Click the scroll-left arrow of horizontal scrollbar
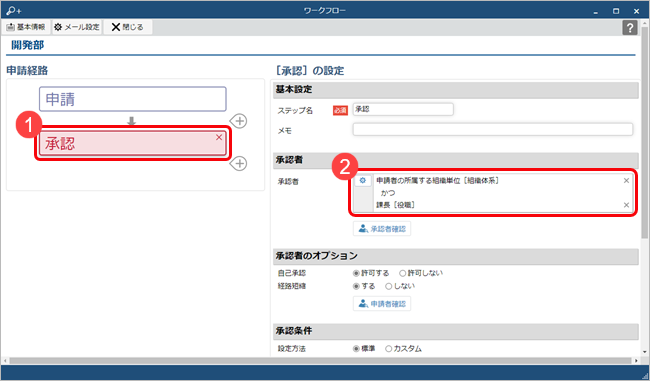The height and width of the screenshot is (381, 650). coord(5,361)
